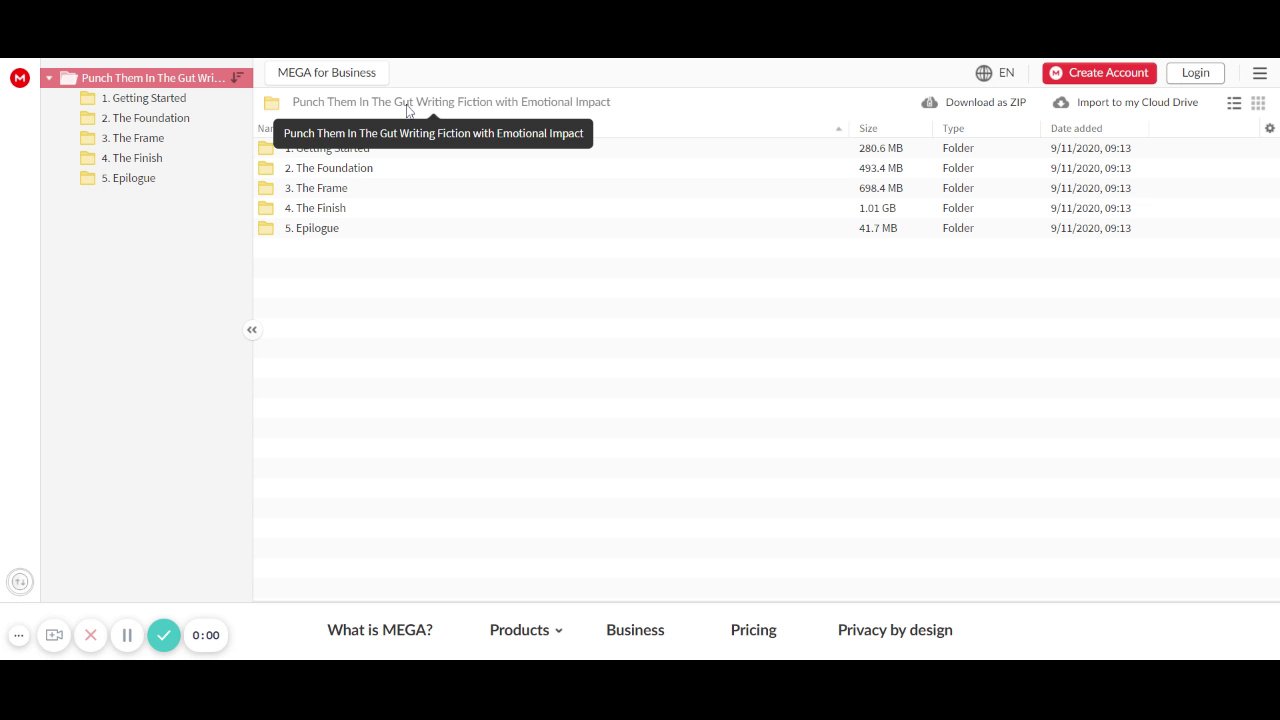Viewport: 1280px width, 720px height.
Task: Import folder to my Cloud Drive
Action: pyautogui.click(x=1125, y=102)
